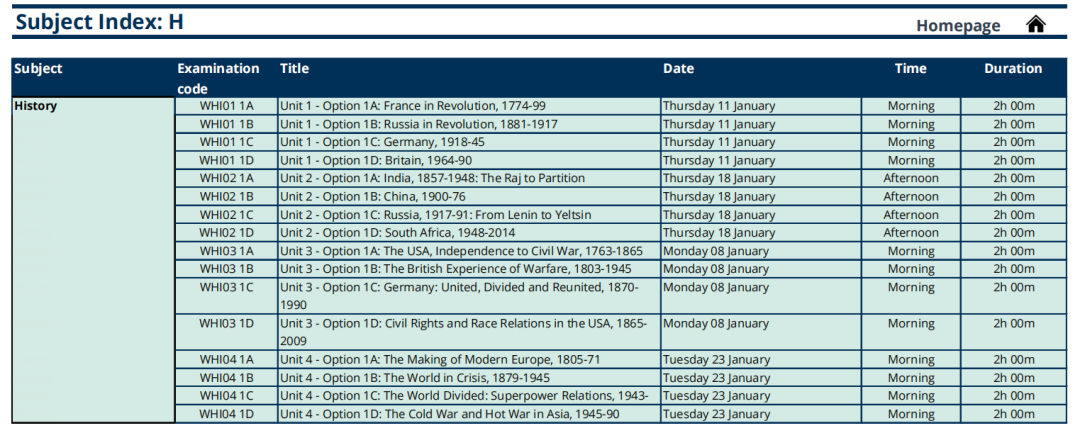
Task: Click the Subject column header
Action: [x=39, y=69]
